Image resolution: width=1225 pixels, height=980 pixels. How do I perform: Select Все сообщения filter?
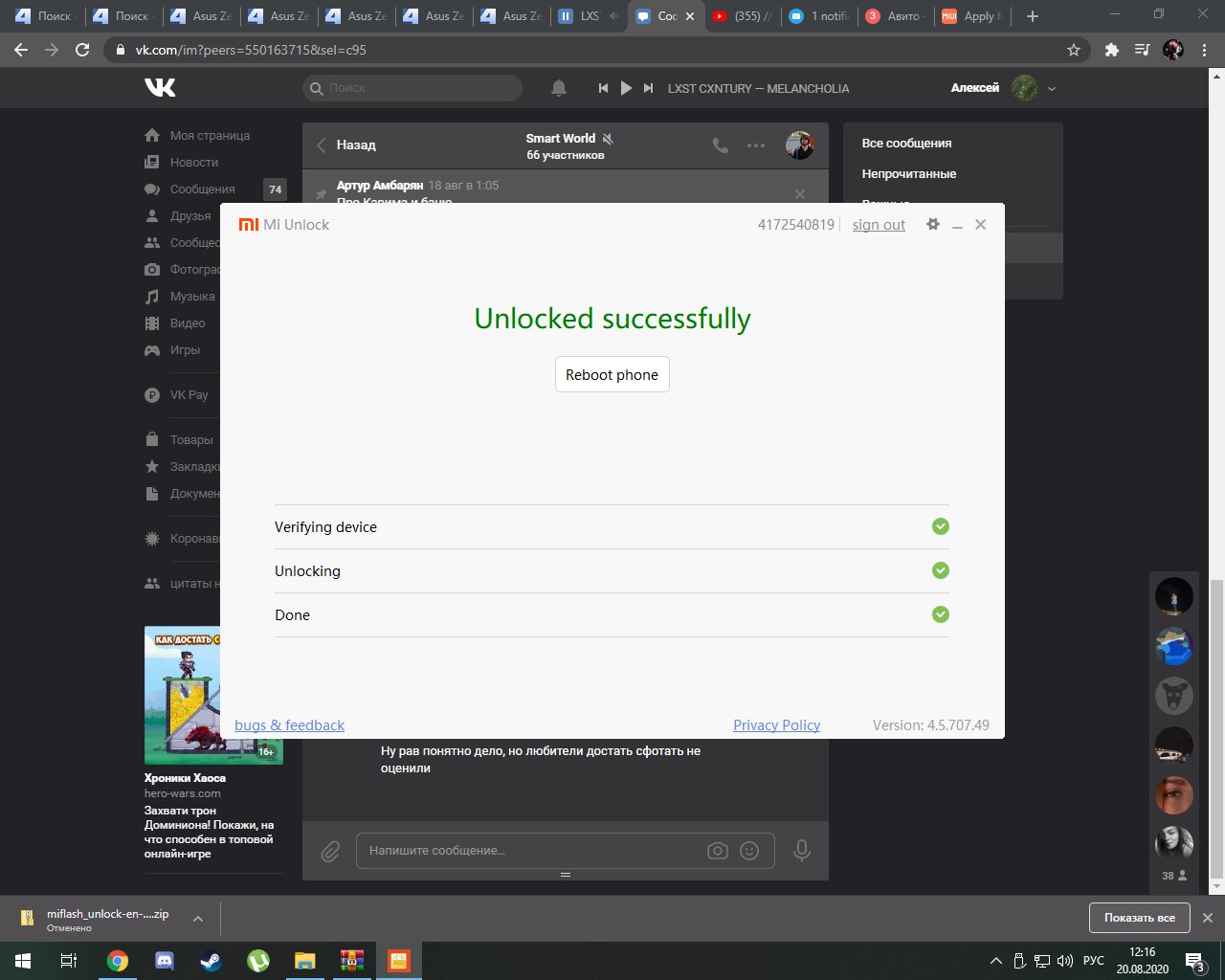coord(906,144)
